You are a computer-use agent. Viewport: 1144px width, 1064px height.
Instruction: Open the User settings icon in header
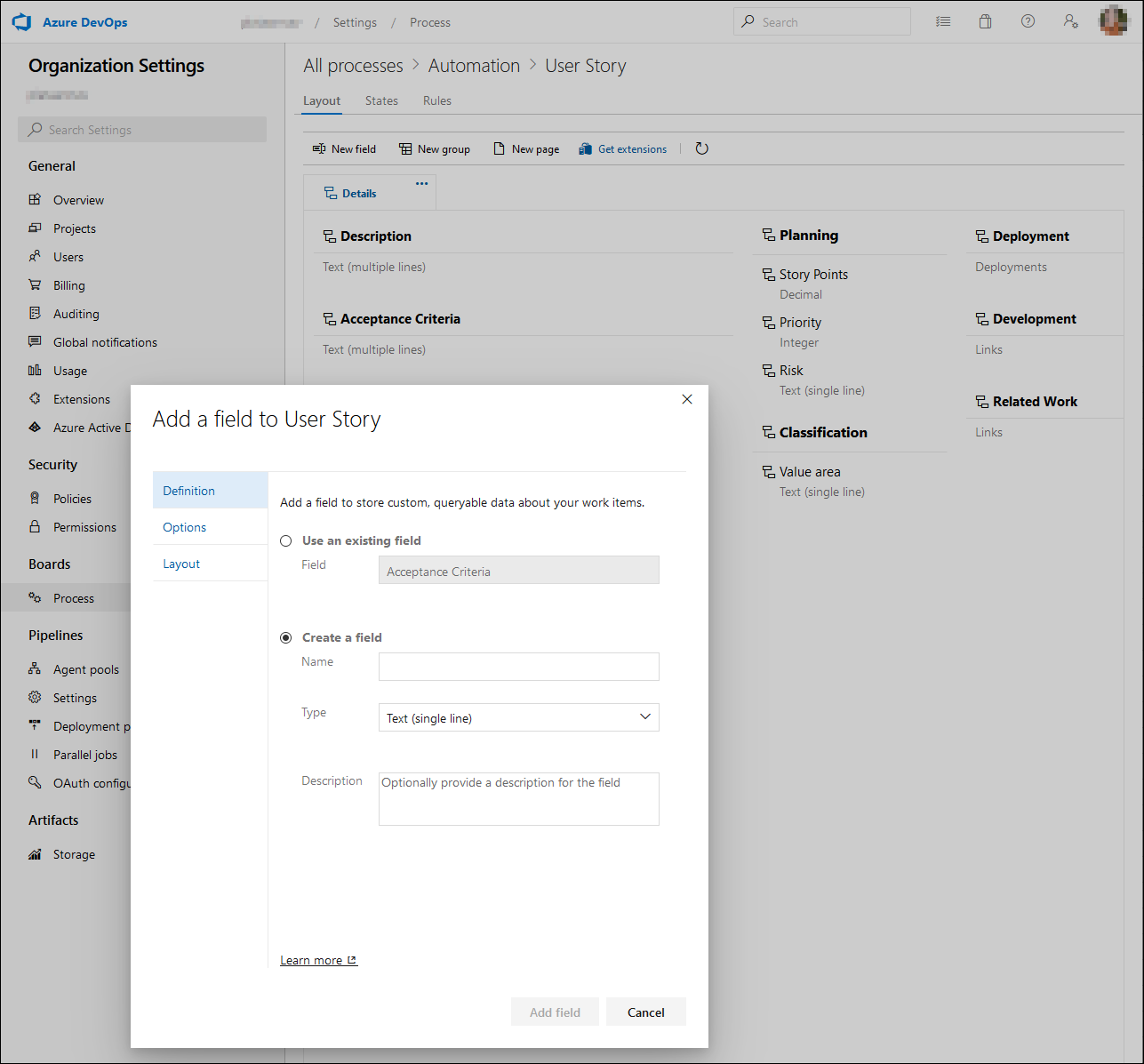pos(1070,21)
